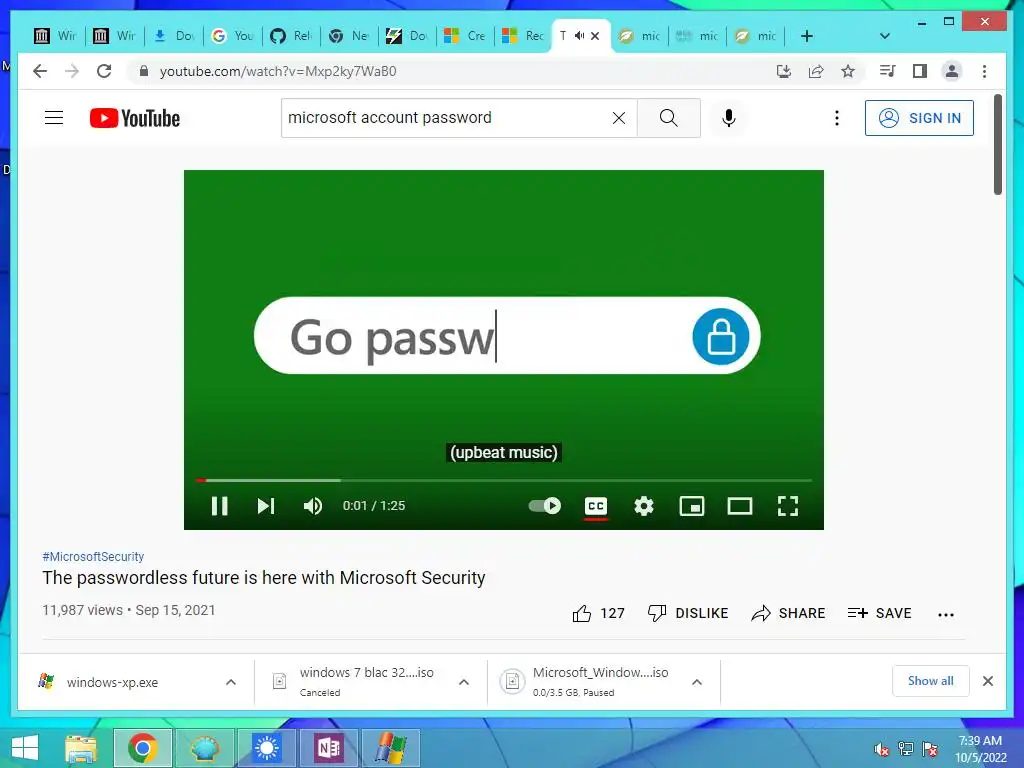Open the Chrome three-dot menu
1024x768 pixels.
(984, 71)
